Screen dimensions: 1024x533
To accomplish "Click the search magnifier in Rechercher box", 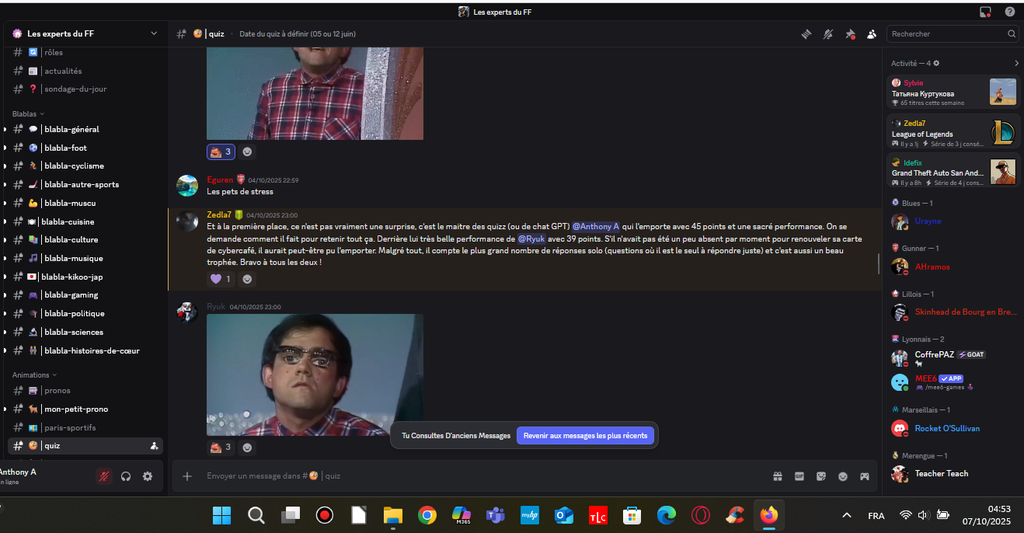I will coord(1012,34).
